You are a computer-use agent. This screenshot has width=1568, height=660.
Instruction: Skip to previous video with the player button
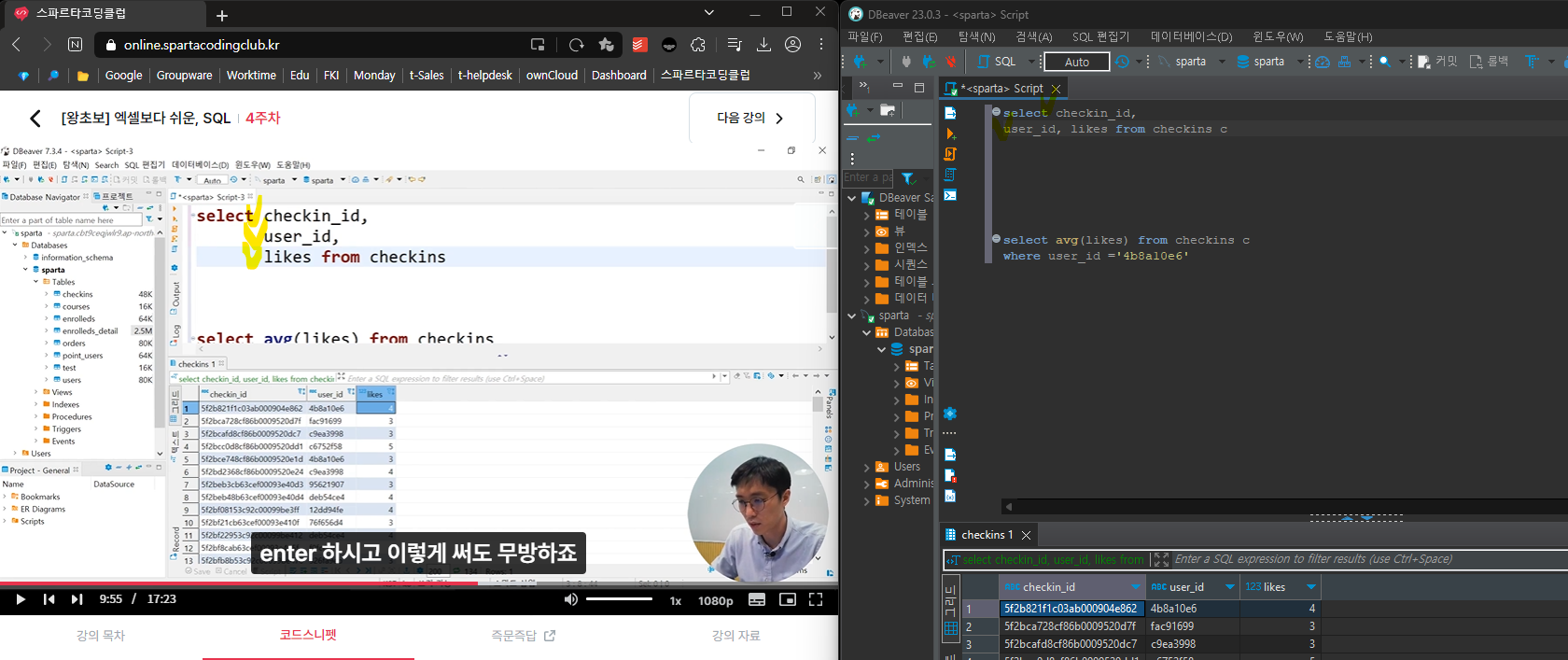49,599
